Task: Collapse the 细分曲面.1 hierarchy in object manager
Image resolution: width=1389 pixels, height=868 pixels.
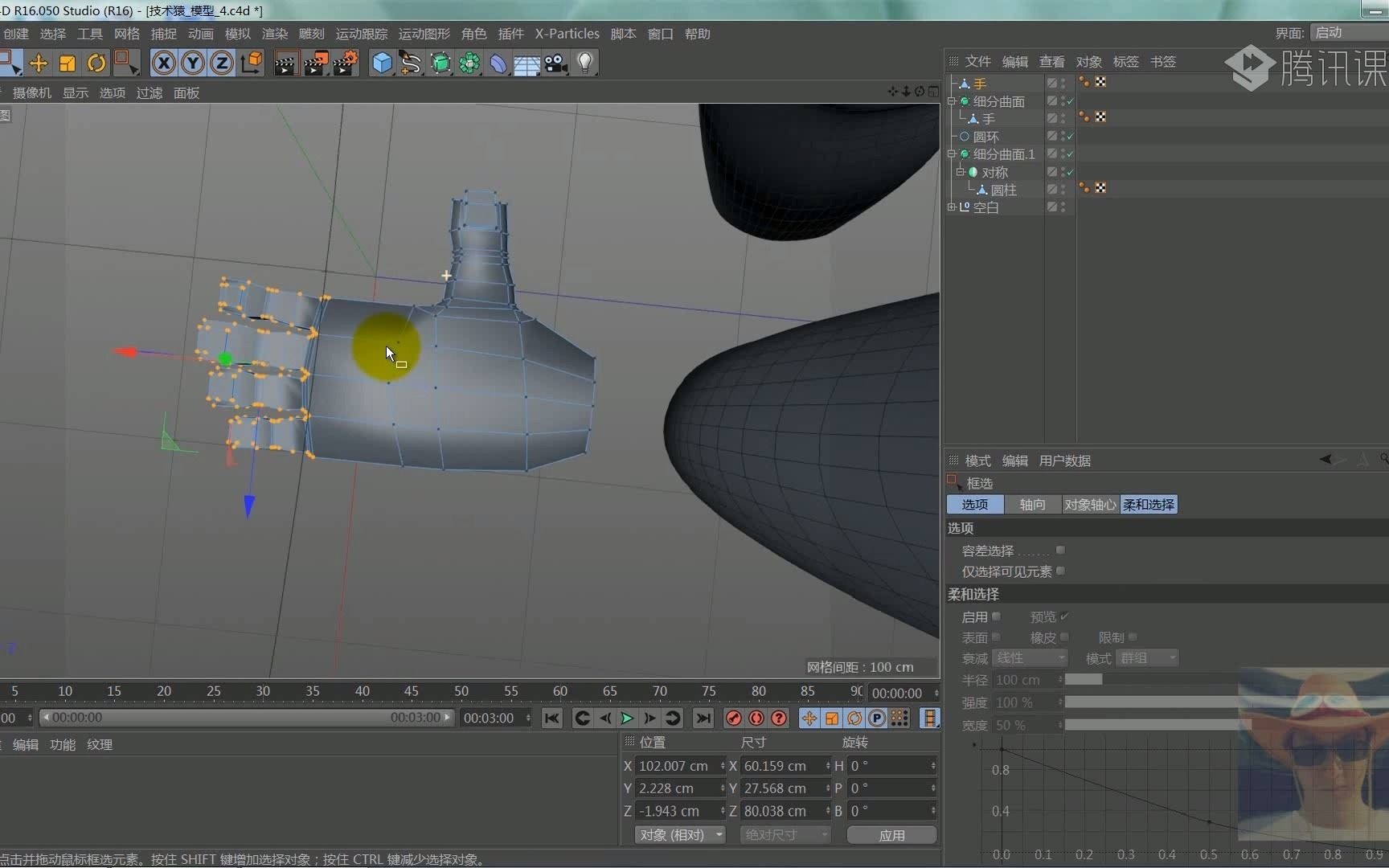Action: click(951, 154)
